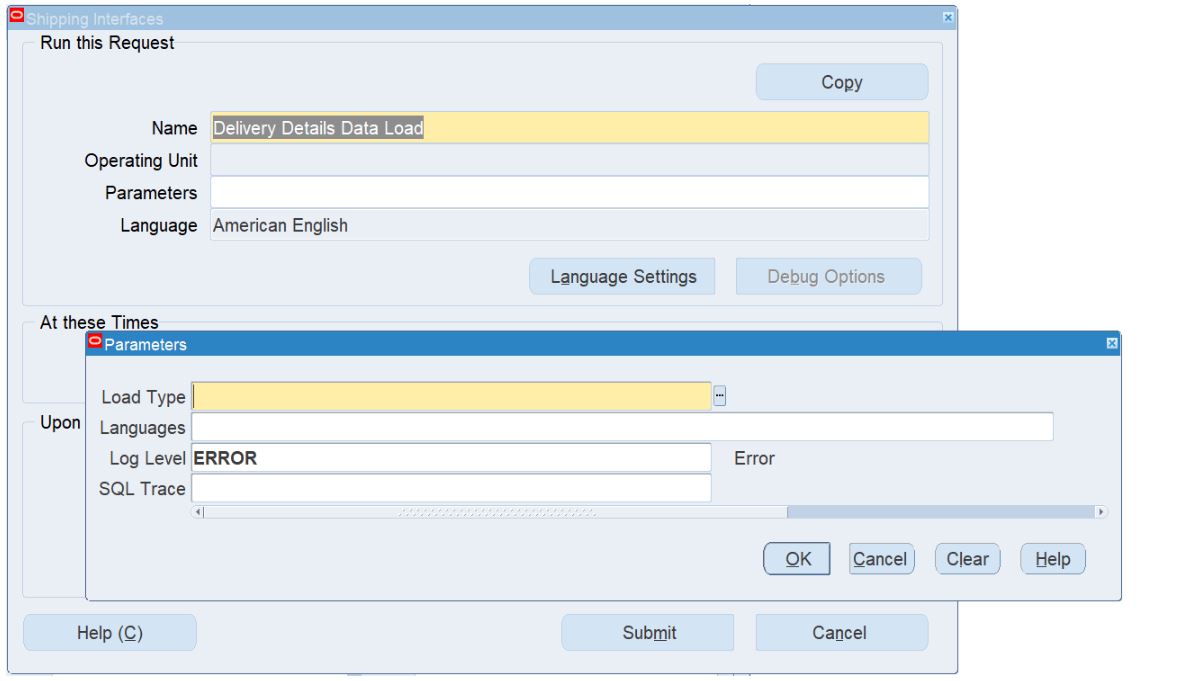Screen dimensions: 1200x681
Task: Cancel the Parameters dialog
Action: pyautogui.click(x=880, y=559)
